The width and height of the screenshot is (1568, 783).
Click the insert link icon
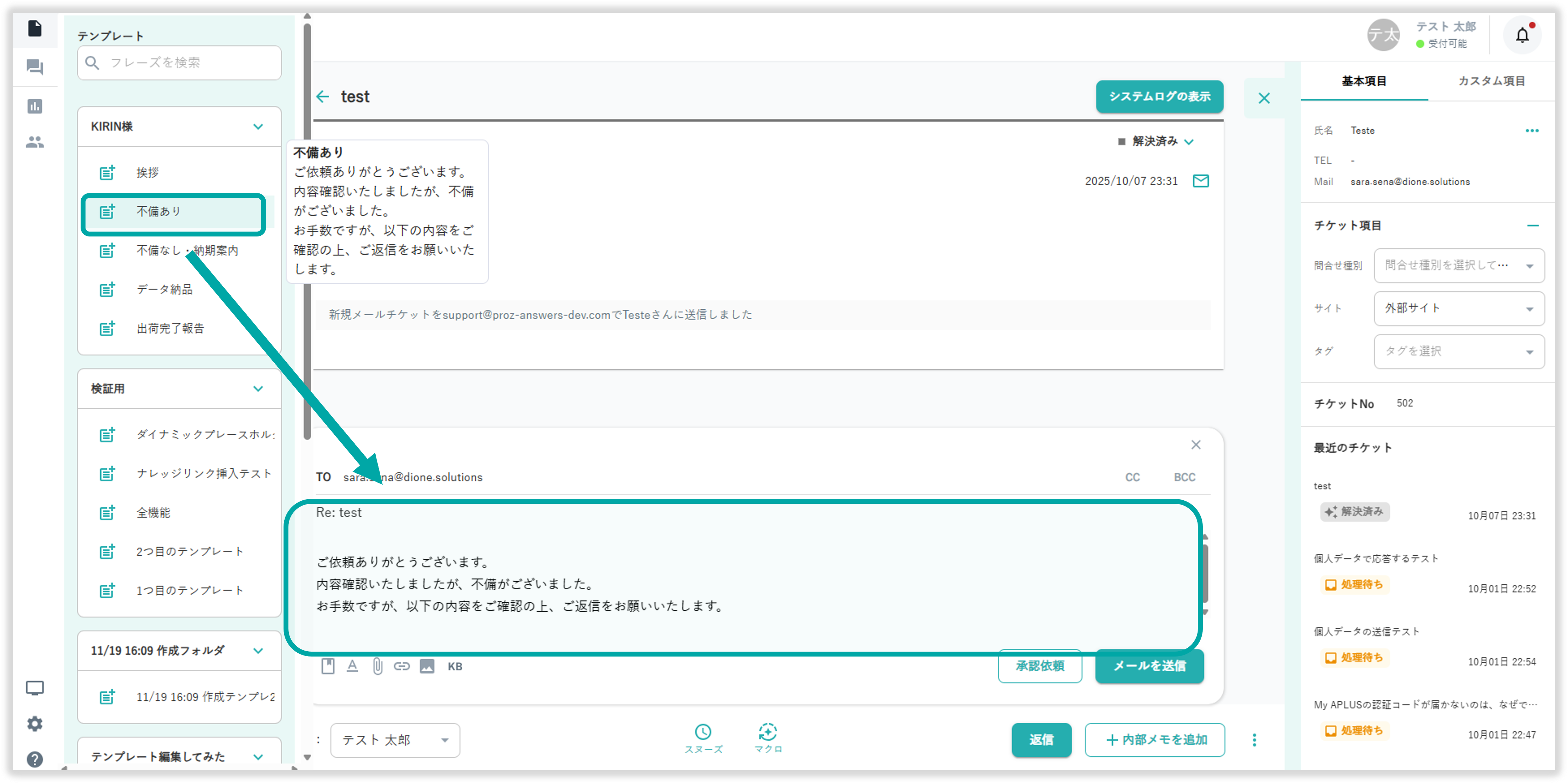(x=402, y=666)
